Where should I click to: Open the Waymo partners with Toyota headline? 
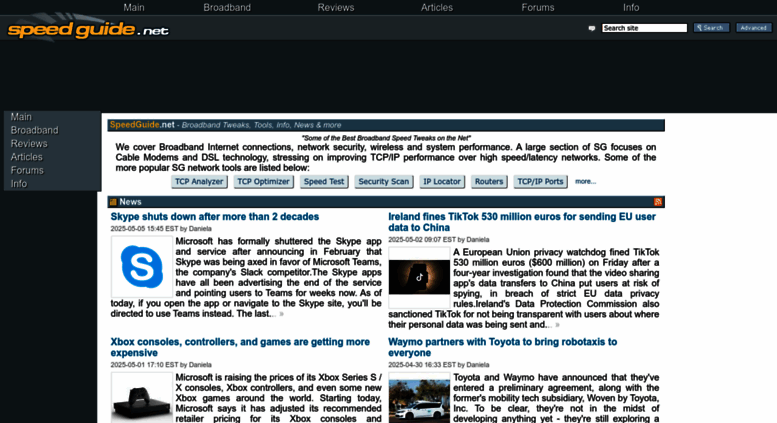click(x=502, y=347)
